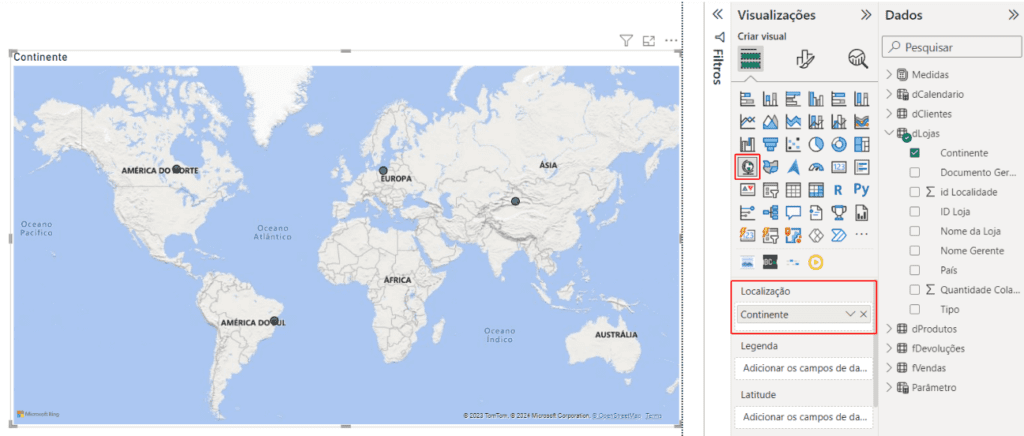Screen dimensions: 1024x436
Task: Click the Legenda add fields box
Action: 803,368
